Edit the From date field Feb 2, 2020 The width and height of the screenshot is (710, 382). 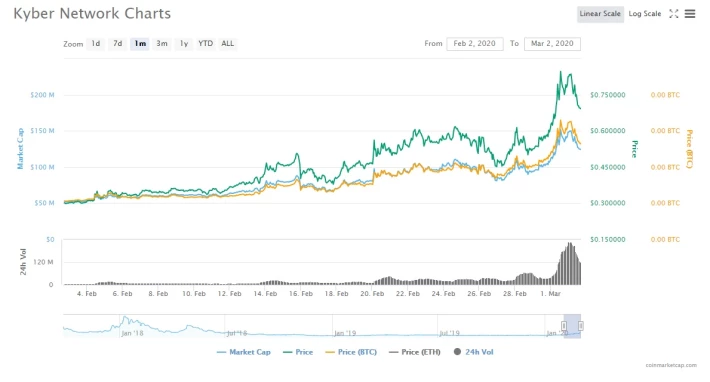475,43
